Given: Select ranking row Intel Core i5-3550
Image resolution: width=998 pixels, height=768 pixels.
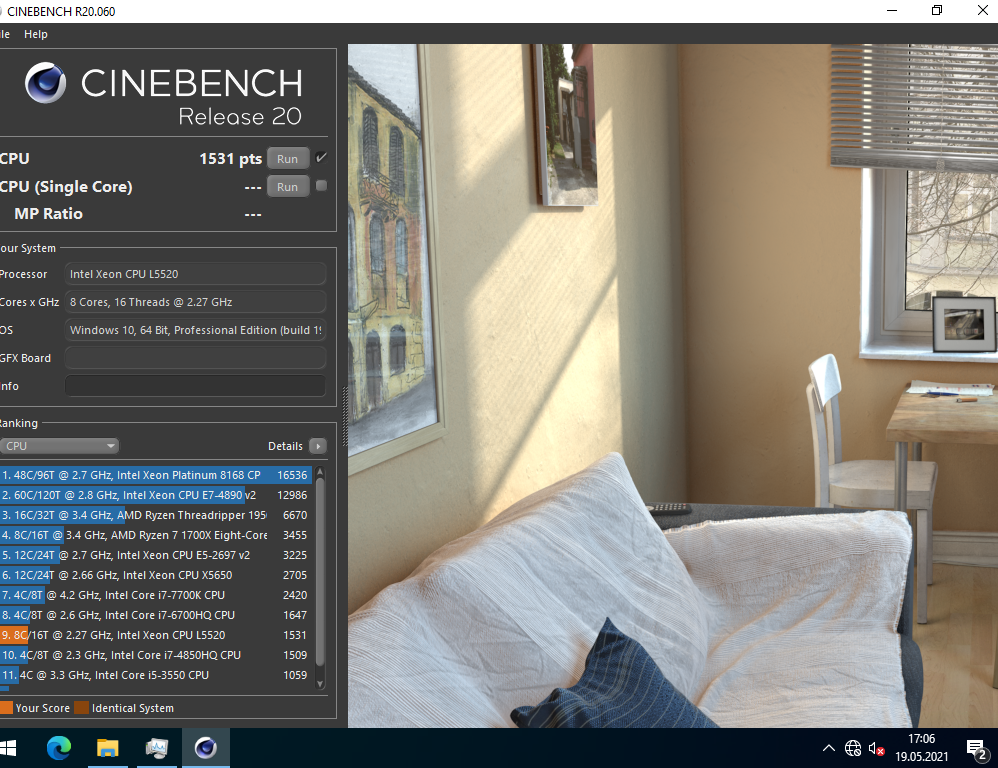Looking at the screenshot, I should point(156,675).
